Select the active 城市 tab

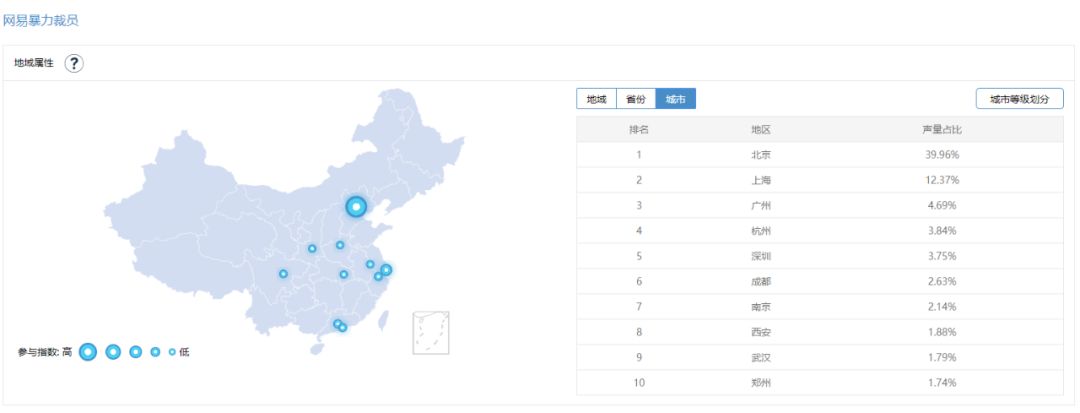click(x=675, y=99)
